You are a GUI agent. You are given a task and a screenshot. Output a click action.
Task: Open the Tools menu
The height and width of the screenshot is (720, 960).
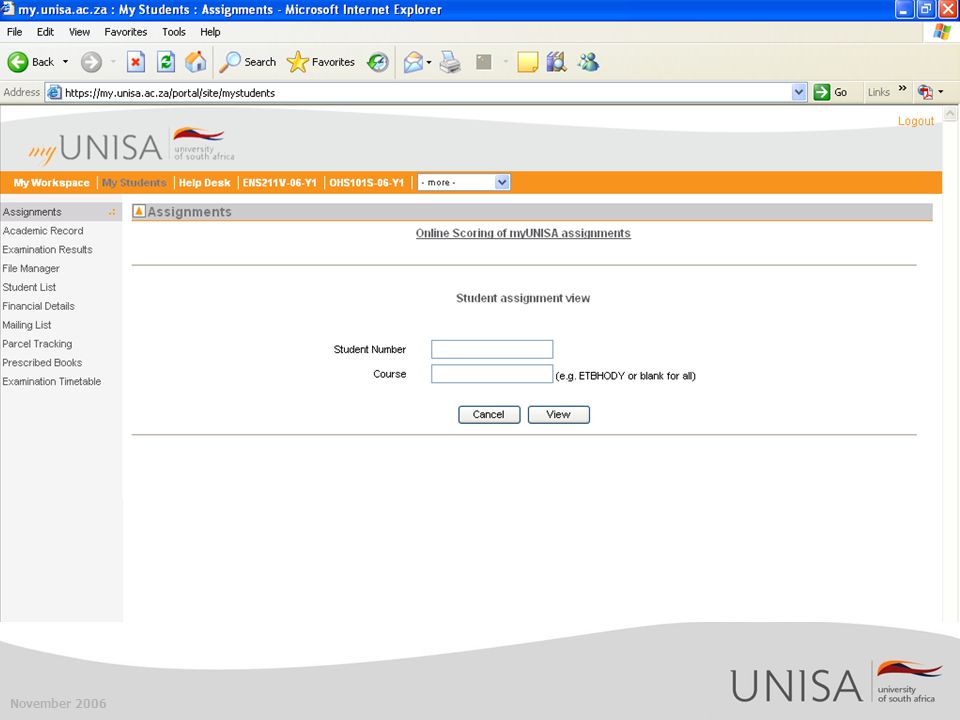pyautogui.click(x=174, y=32)
